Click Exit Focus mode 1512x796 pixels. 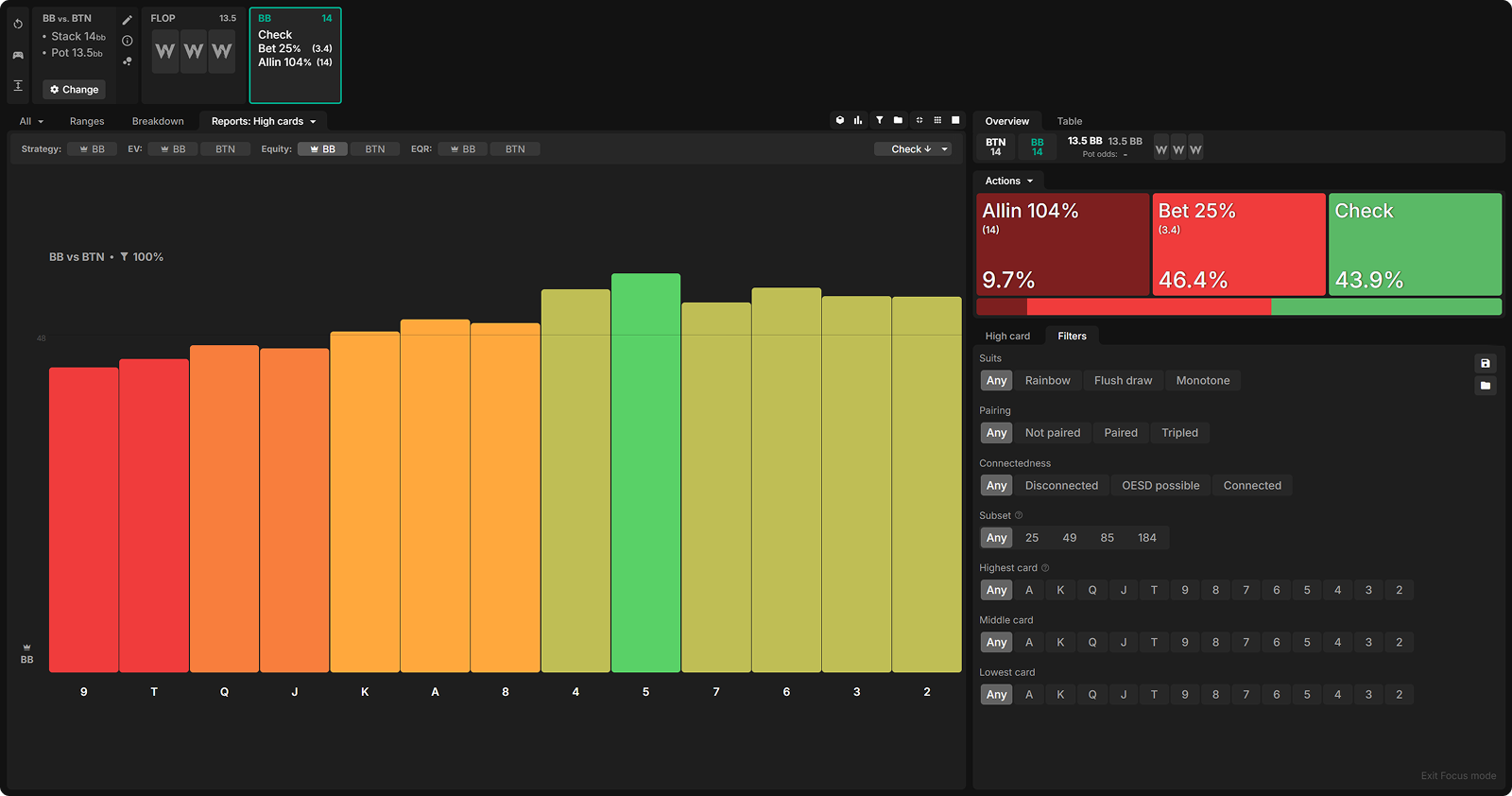point(1457,776)
